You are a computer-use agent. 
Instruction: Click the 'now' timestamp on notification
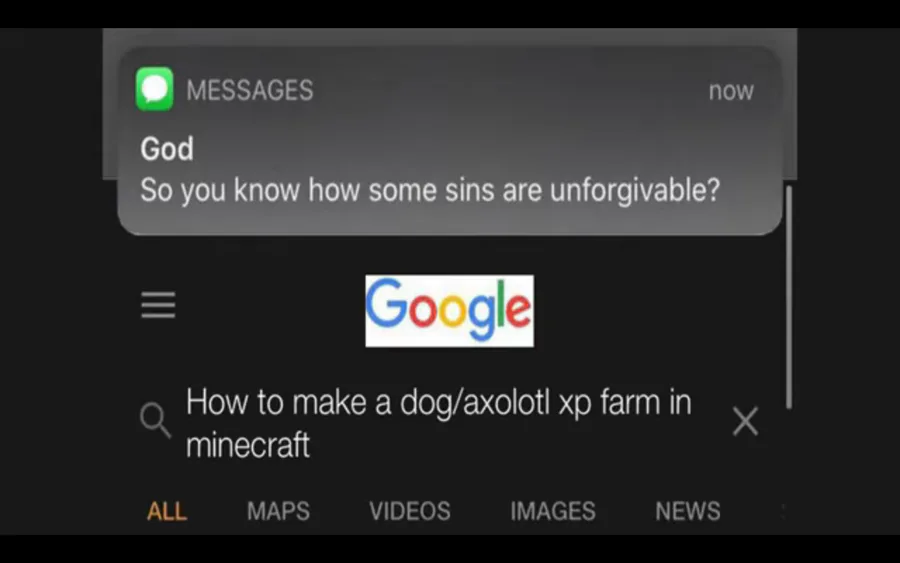coord(731,91)
